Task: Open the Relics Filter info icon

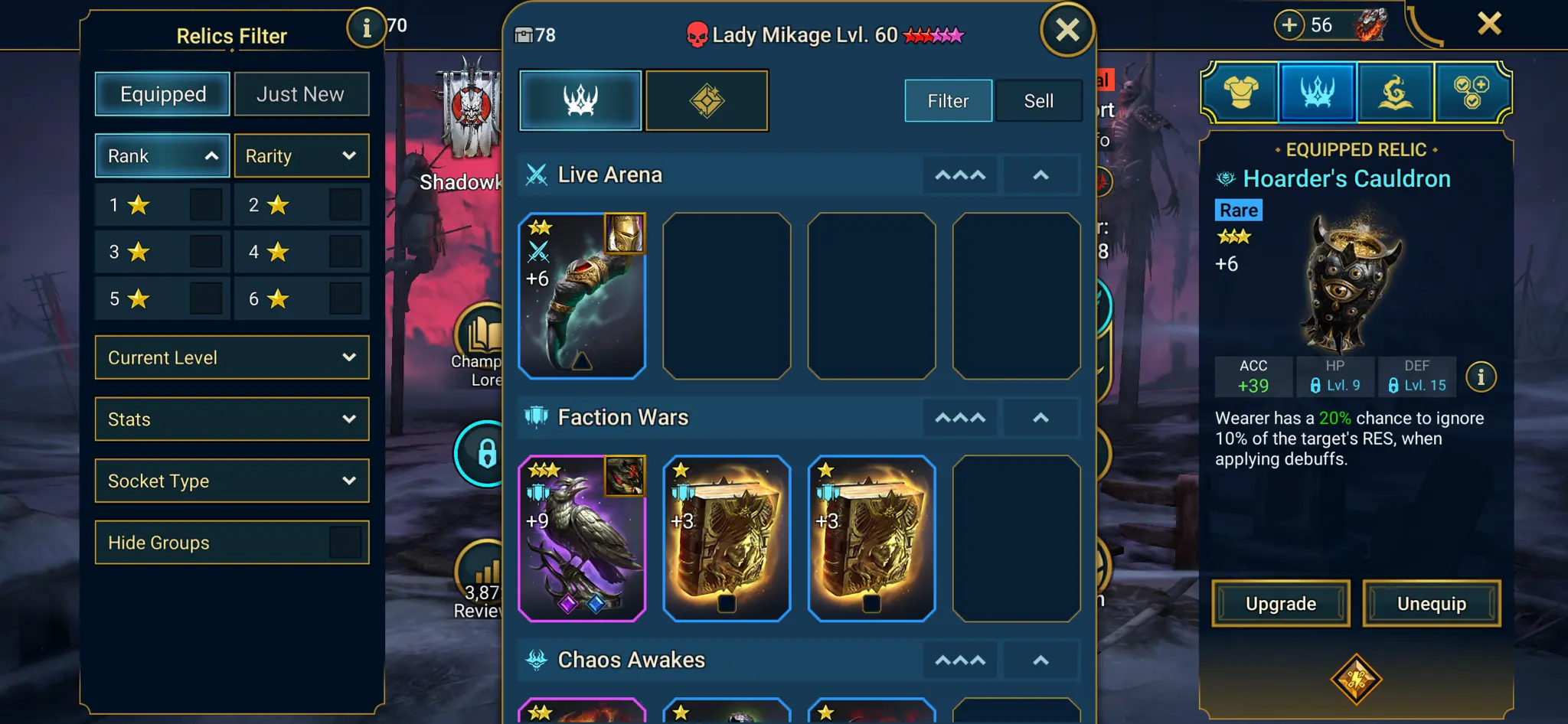Action: click(366, 28)
